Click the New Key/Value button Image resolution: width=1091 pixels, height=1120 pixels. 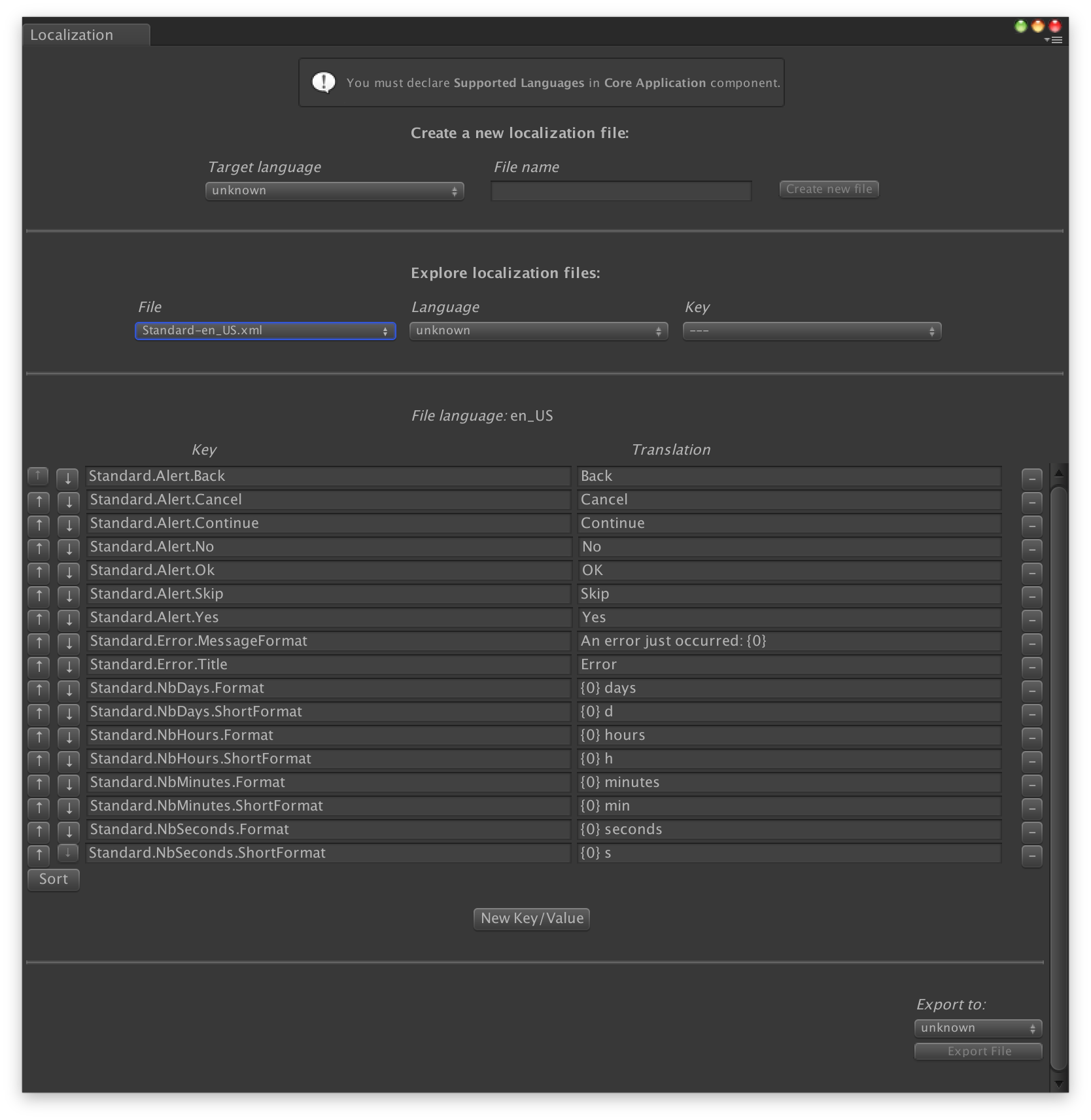point(532,919)
